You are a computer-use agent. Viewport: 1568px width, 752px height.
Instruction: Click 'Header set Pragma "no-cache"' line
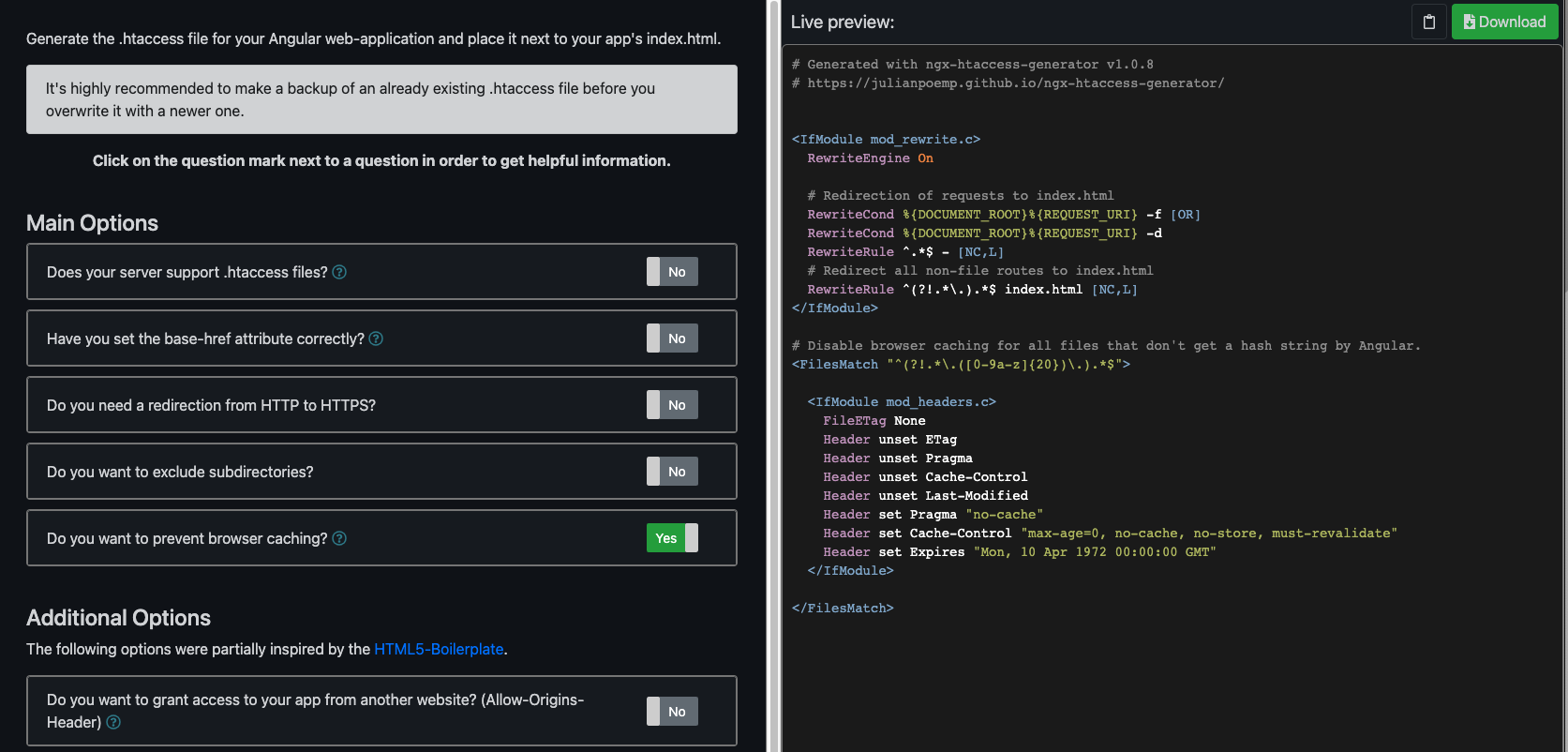(x=933, y=515)
